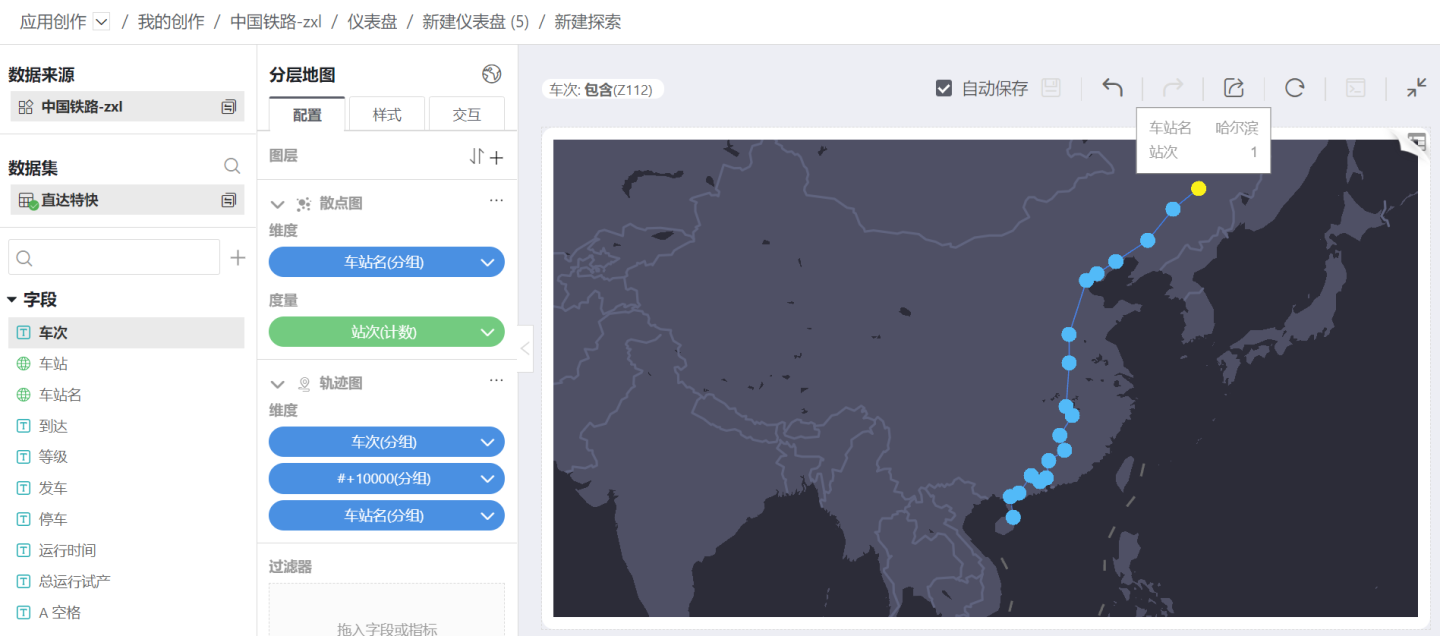Switch to the 交互 tab
Image resolution: width=1440 pixels, height=636 pixels.
pyautogui.click(x=466, y=115)
